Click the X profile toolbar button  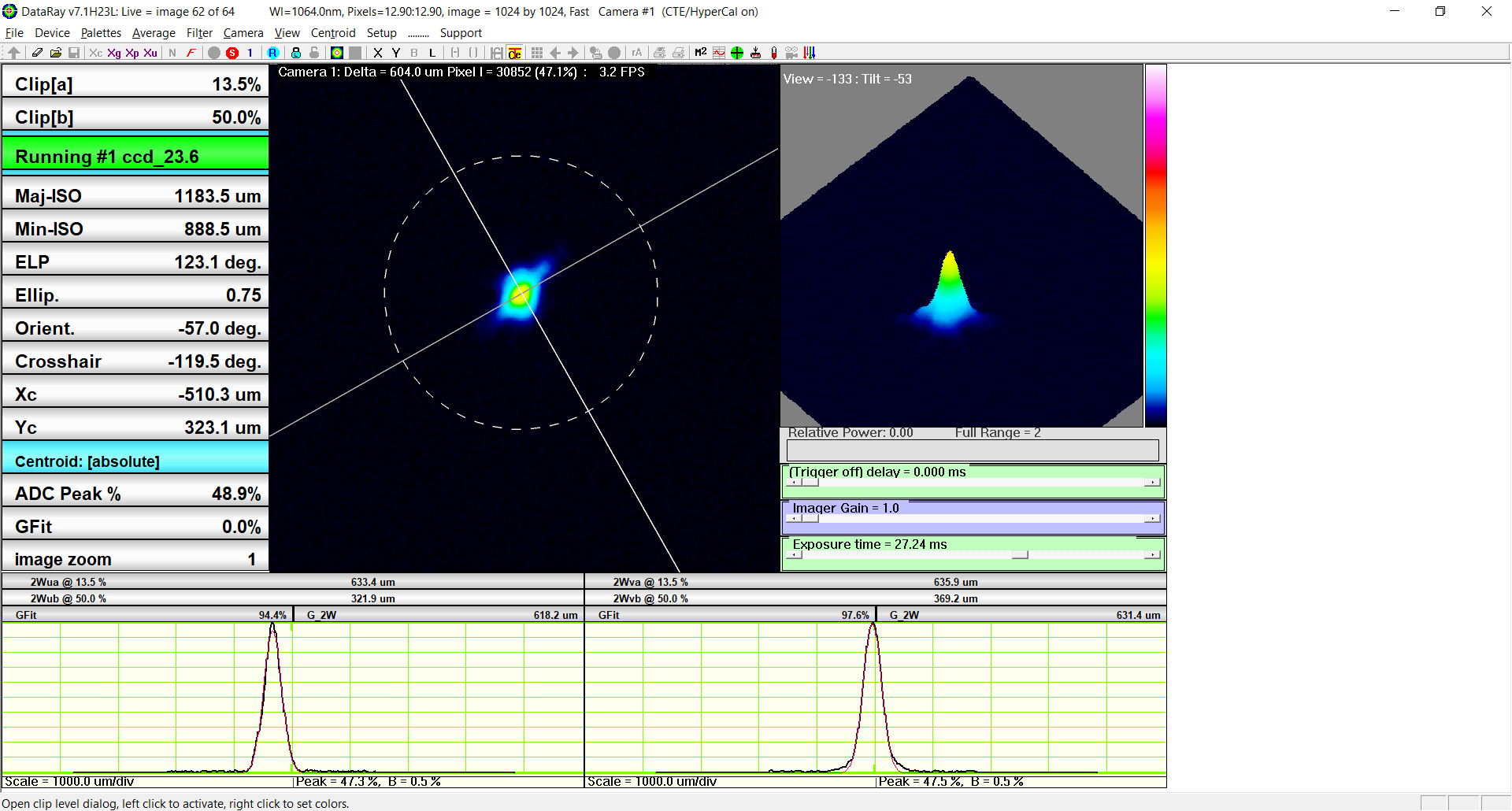[x=378, y=53]
